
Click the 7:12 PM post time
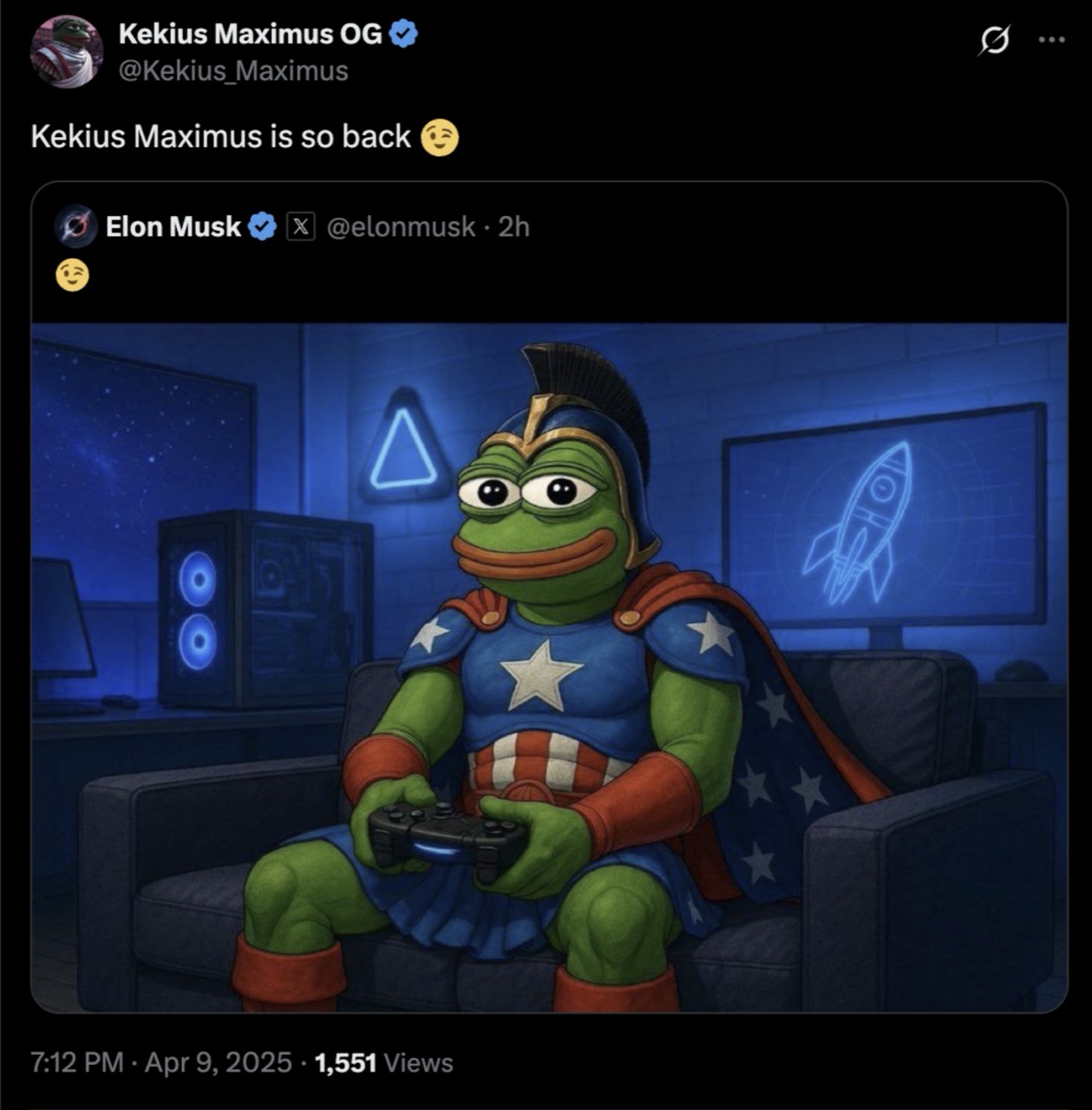pos(76,1063)
